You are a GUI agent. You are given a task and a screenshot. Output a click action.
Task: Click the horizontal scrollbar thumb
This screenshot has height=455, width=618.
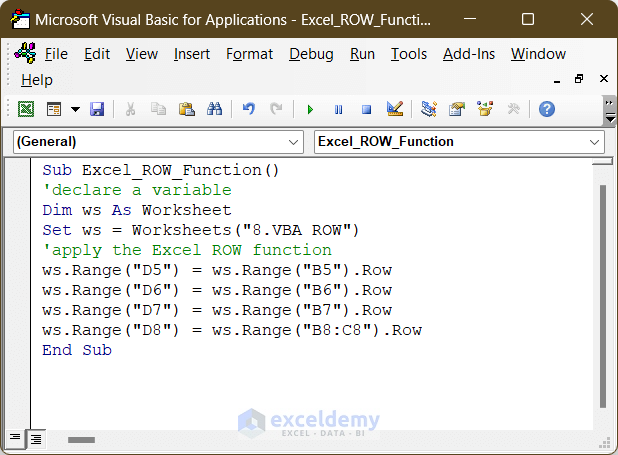[81, 440]
